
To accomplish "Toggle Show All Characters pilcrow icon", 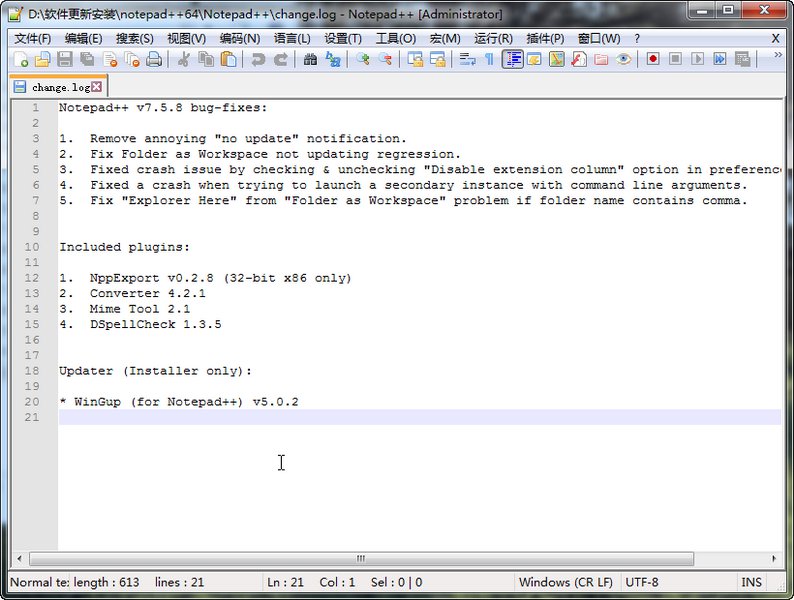I will click(489, 59).
